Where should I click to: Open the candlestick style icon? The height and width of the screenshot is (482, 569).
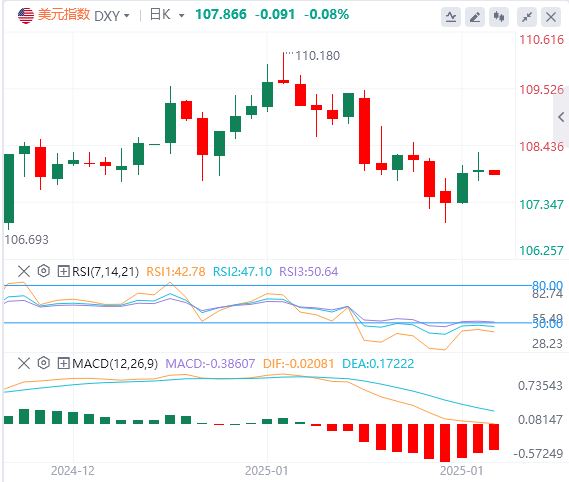click(499, 17)
